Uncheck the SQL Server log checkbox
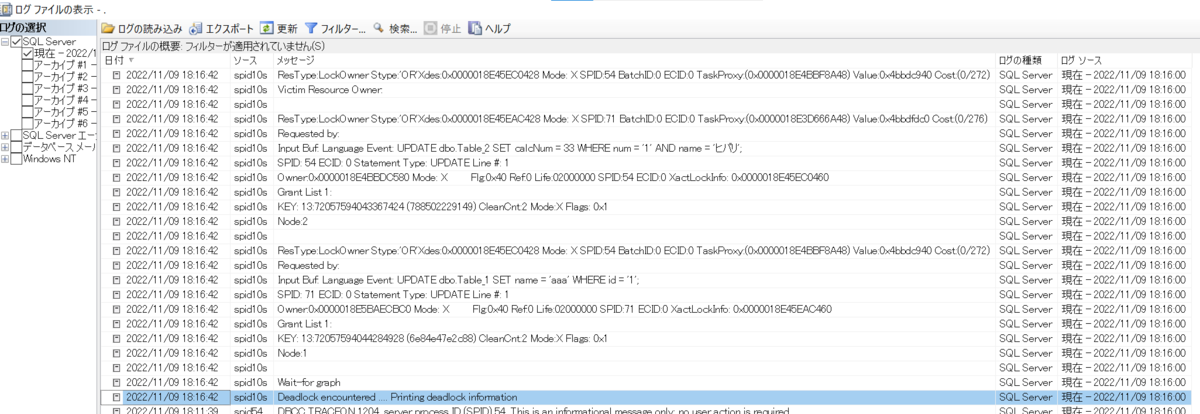 (x=16, y=42)
